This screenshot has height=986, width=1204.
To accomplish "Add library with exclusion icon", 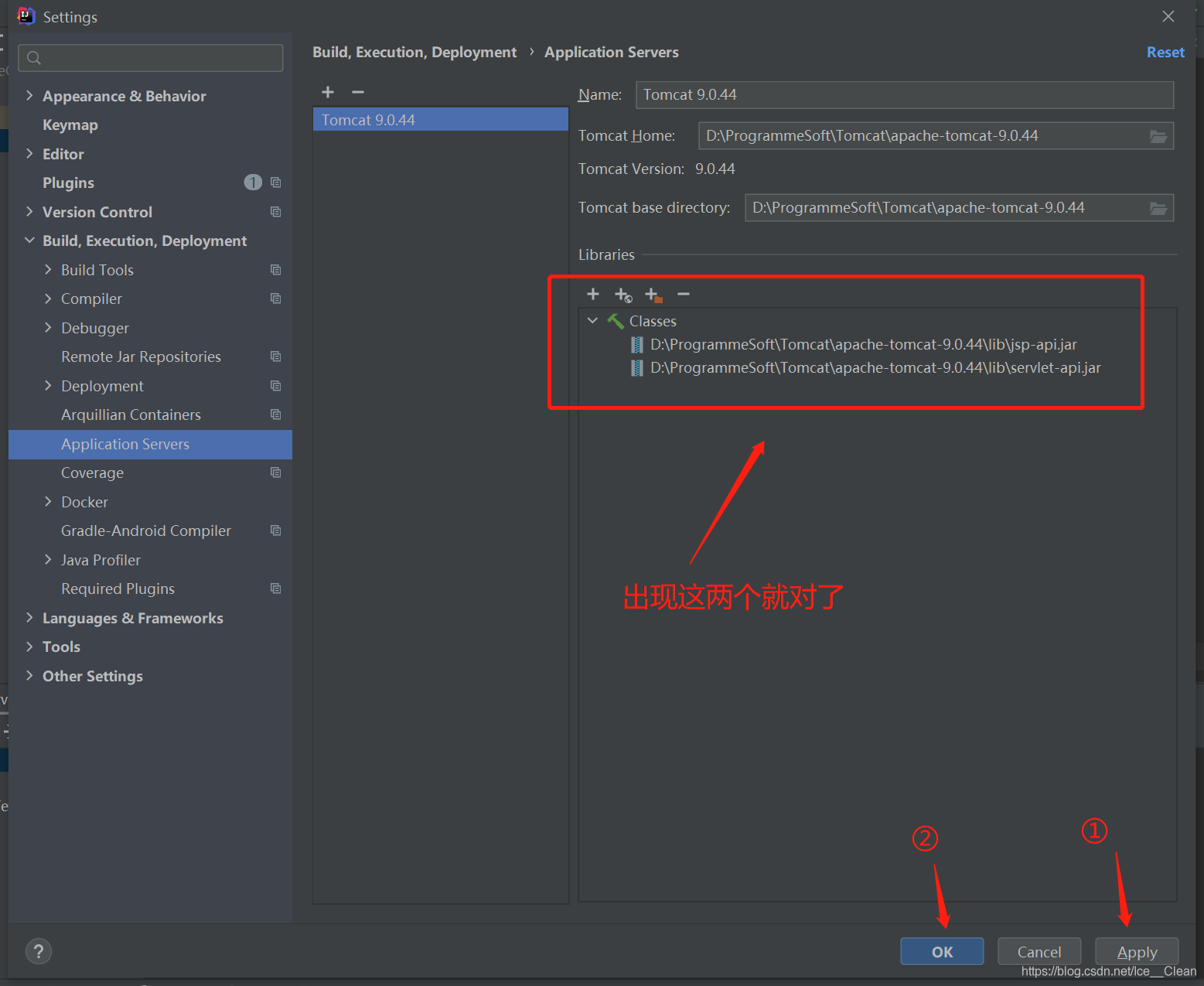I will (653, 295).
